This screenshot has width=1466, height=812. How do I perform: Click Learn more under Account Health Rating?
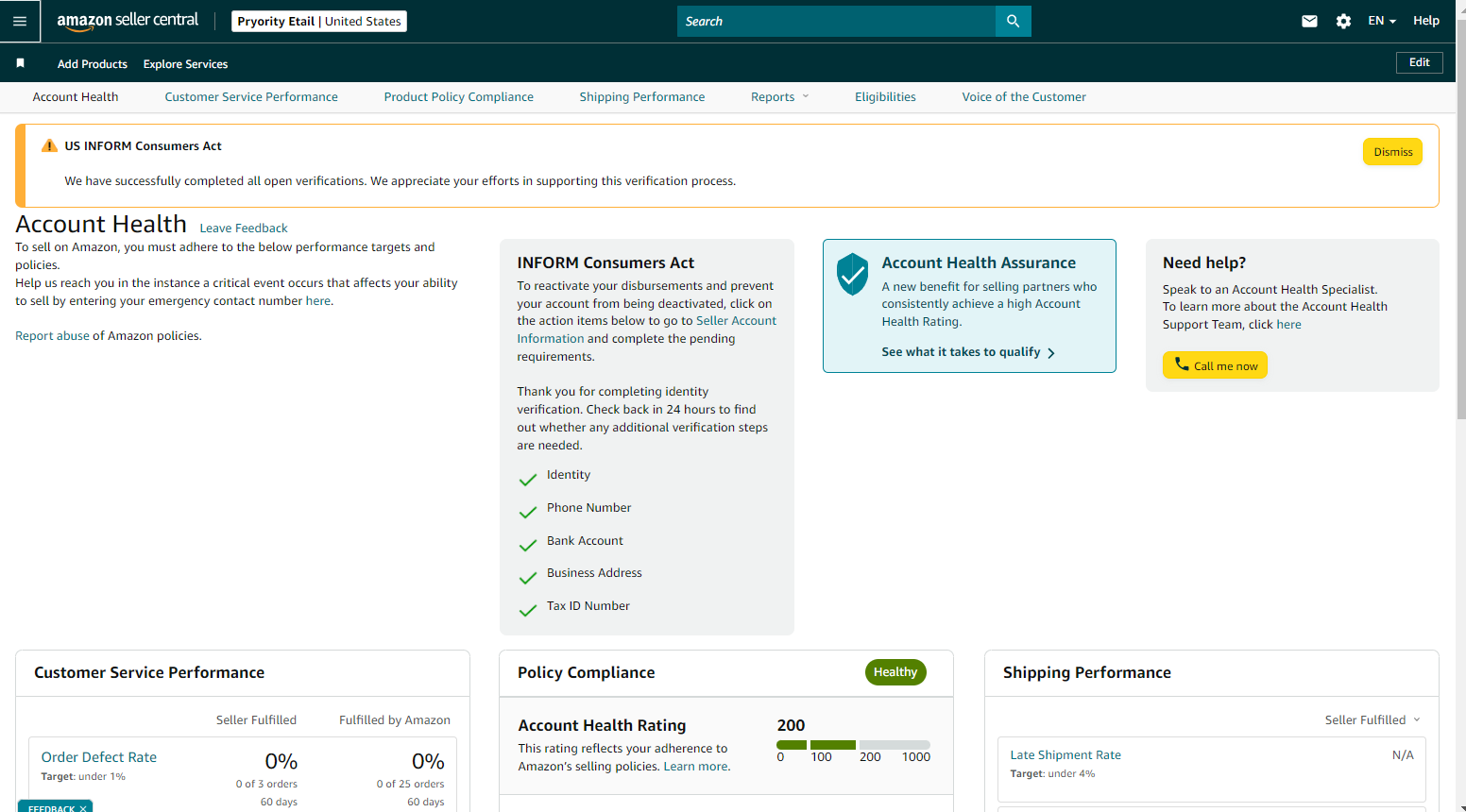click(x=696, y=767)
